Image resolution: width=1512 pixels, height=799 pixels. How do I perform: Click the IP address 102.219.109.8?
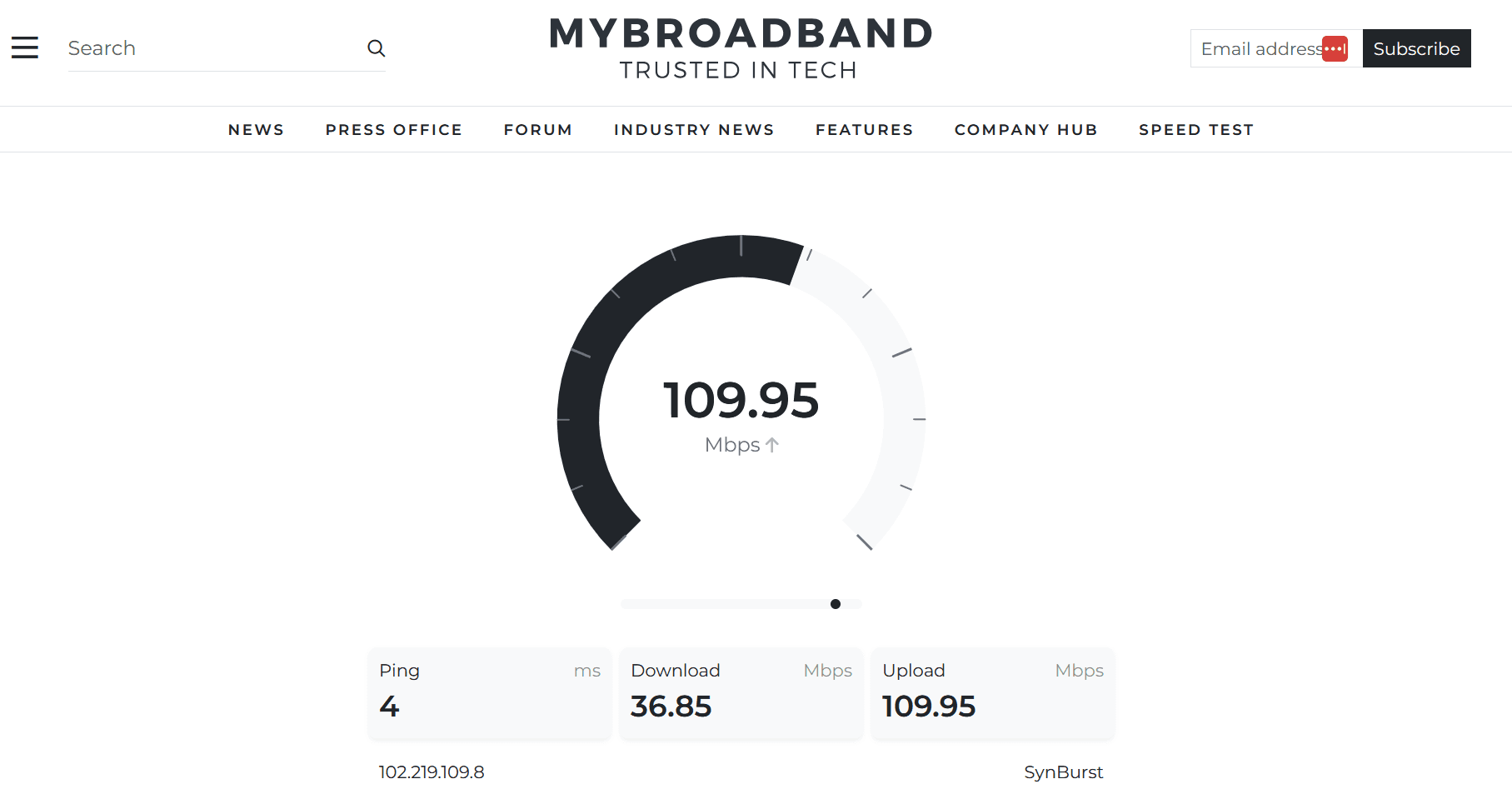[431, 772]
